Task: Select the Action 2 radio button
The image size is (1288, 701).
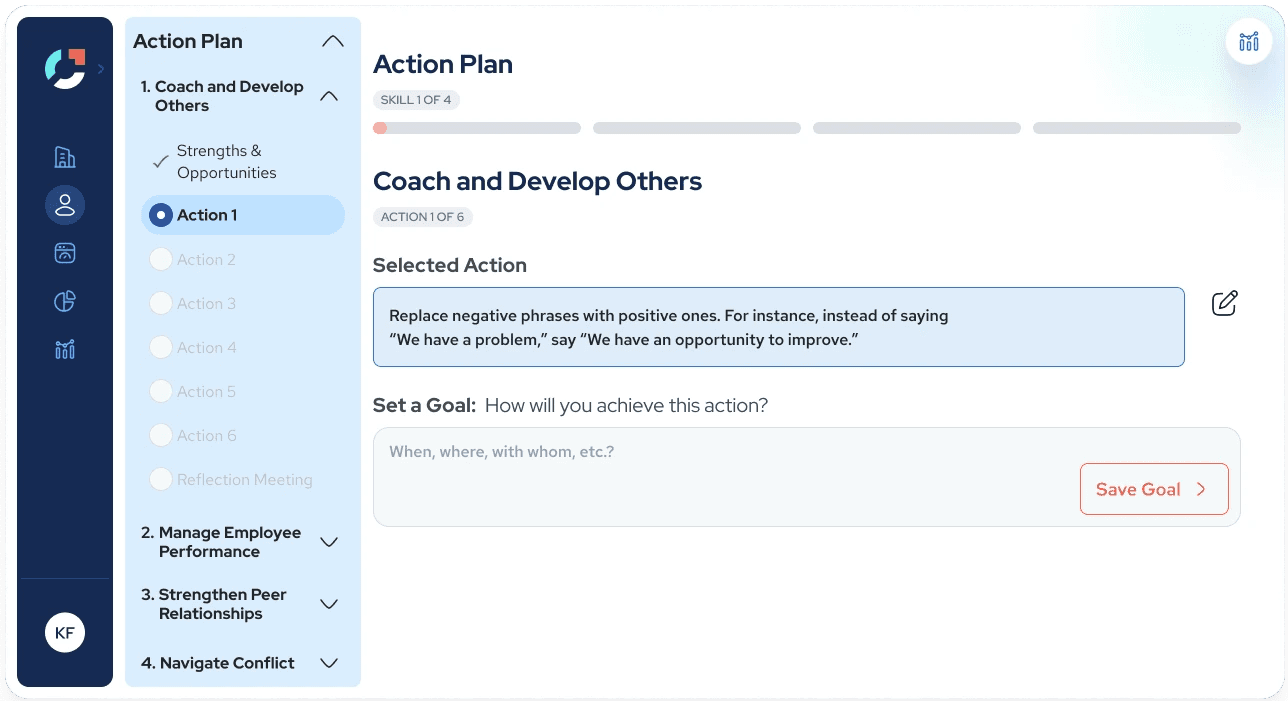Action: pos(161,260)
